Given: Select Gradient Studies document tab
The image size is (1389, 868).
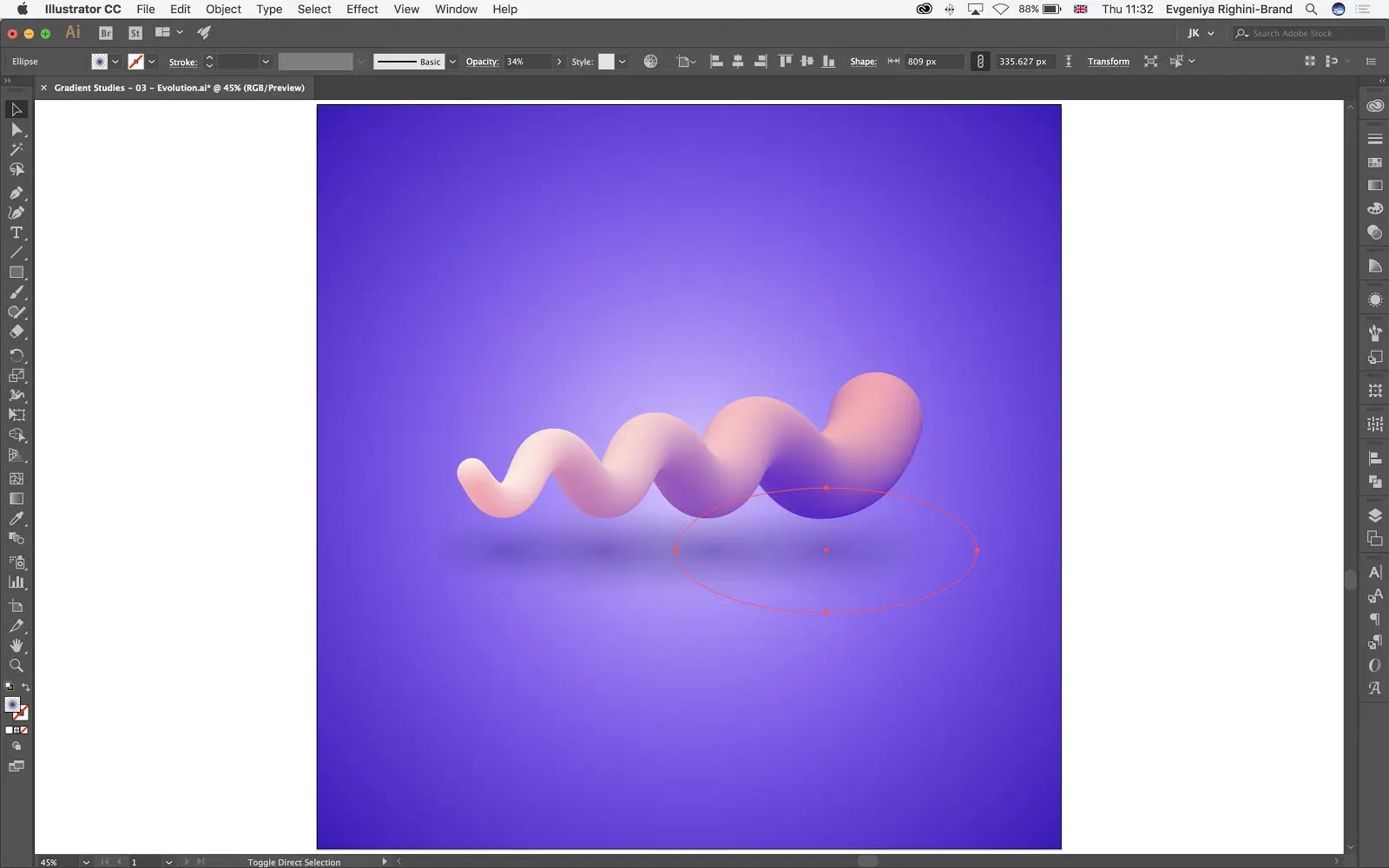Looking at the screenshot, I should 179,88.
